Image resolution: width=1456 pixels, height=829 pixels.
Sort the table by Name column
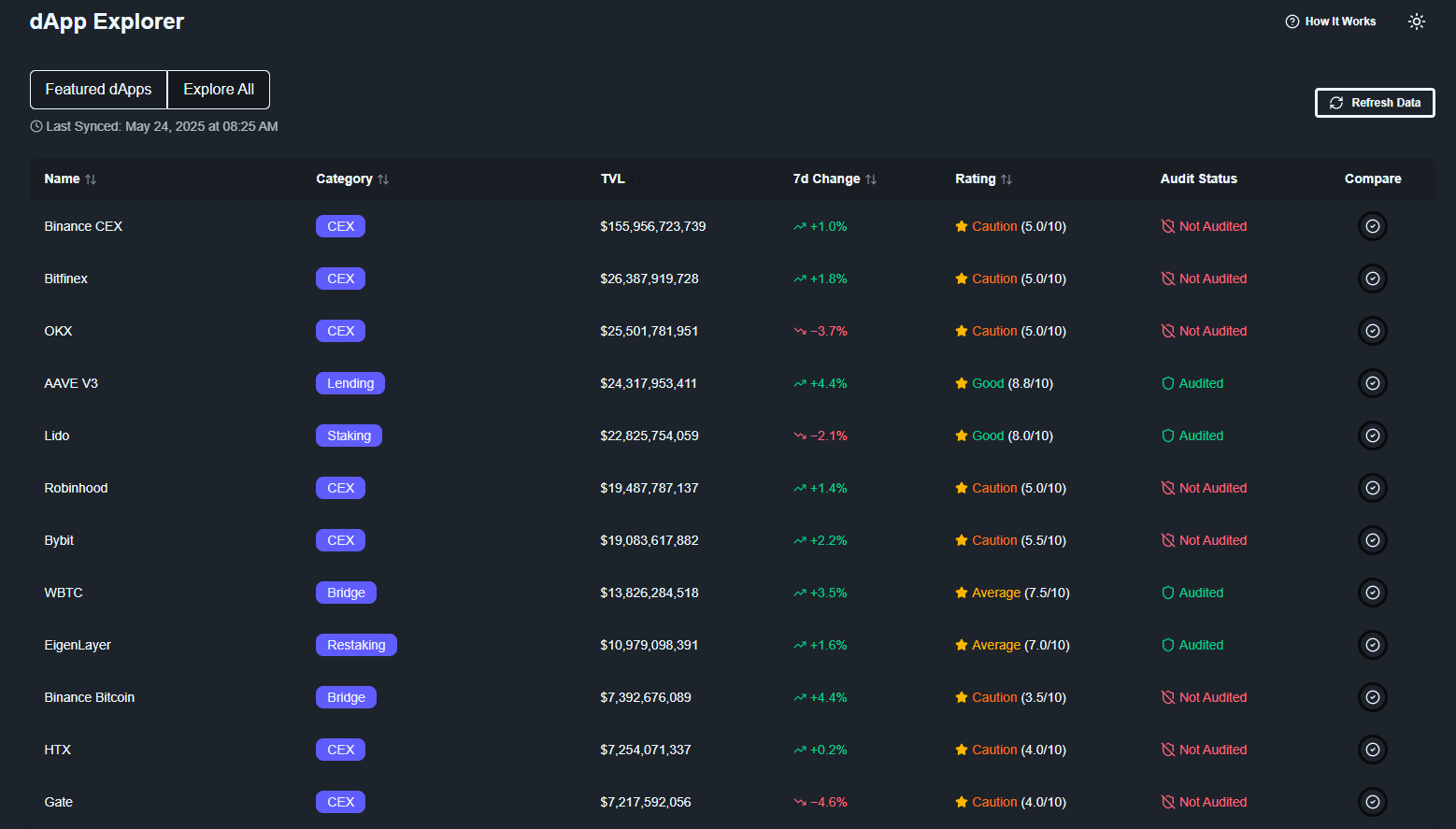pos(70,179)
